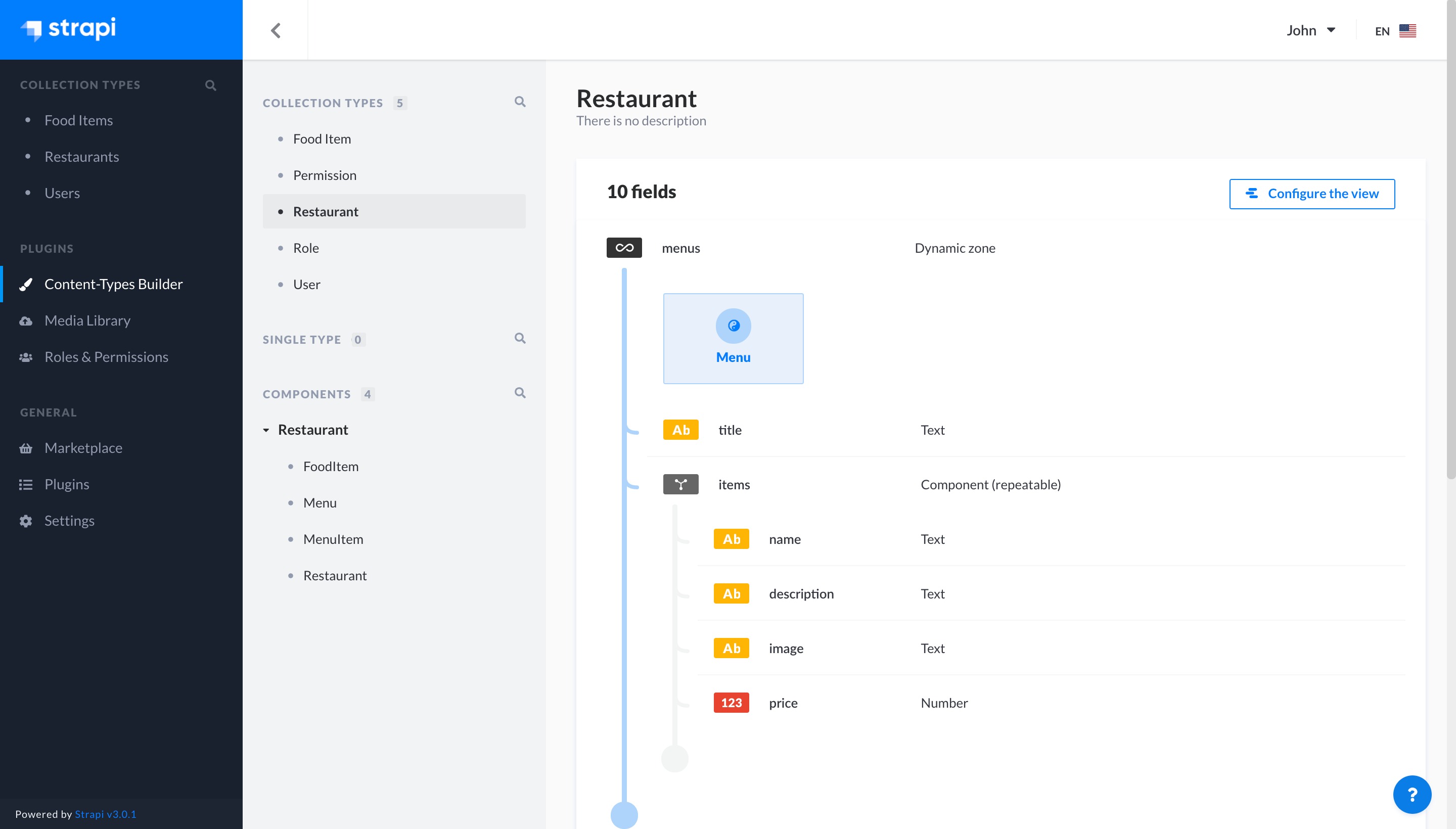The width and height of the screenshot is (1456, 829).
Task: Select the MenuItem component
Action: [x=333, y=539]
